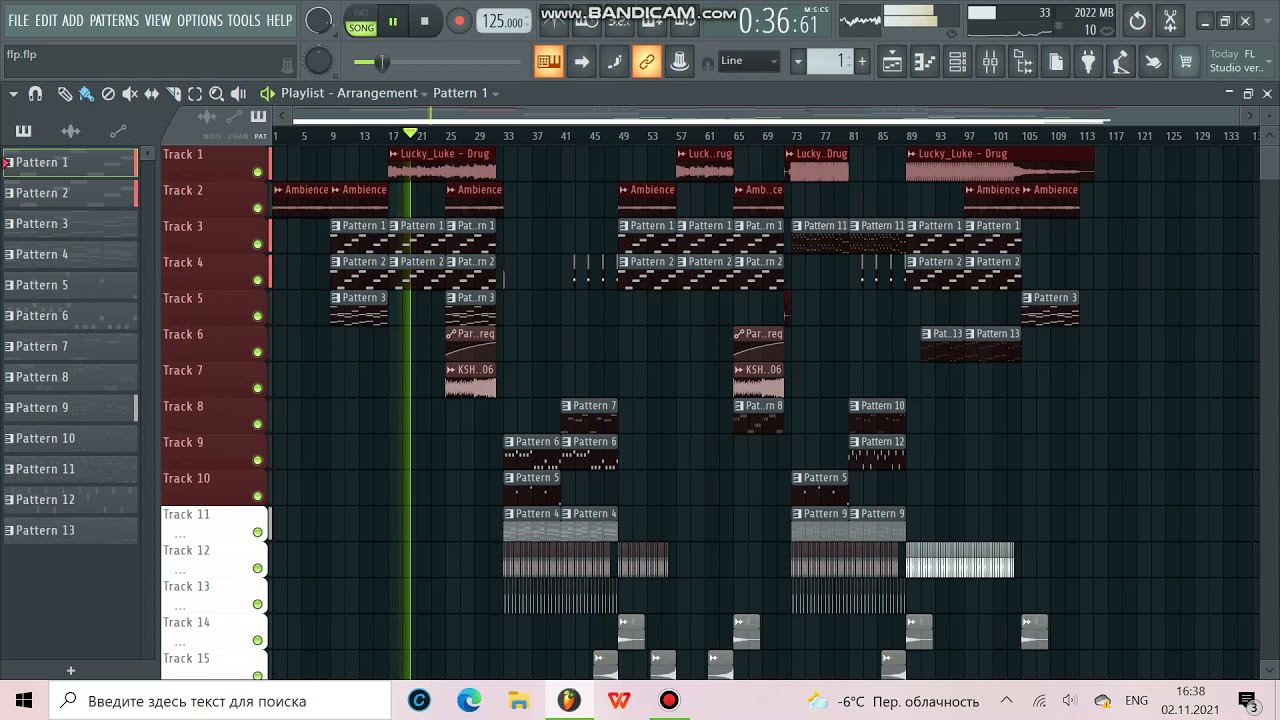The height and width of the screenshot is (720, 1280).
Task: Activate the Playback scrub tool
Action: click(238, 93)
